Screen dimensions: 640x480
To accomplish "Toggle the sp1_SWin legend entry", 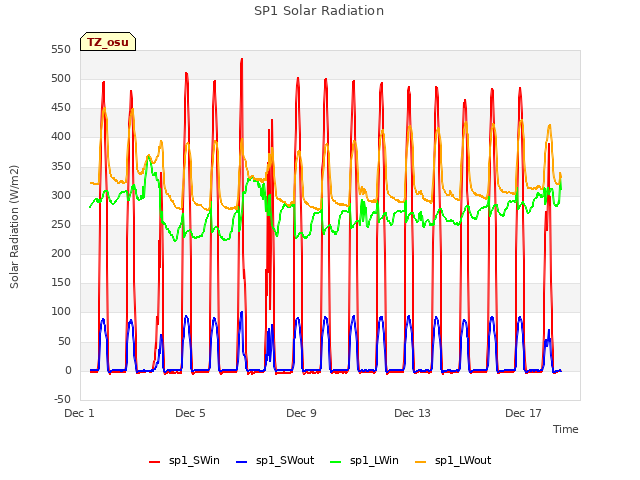I will [184, 461].
